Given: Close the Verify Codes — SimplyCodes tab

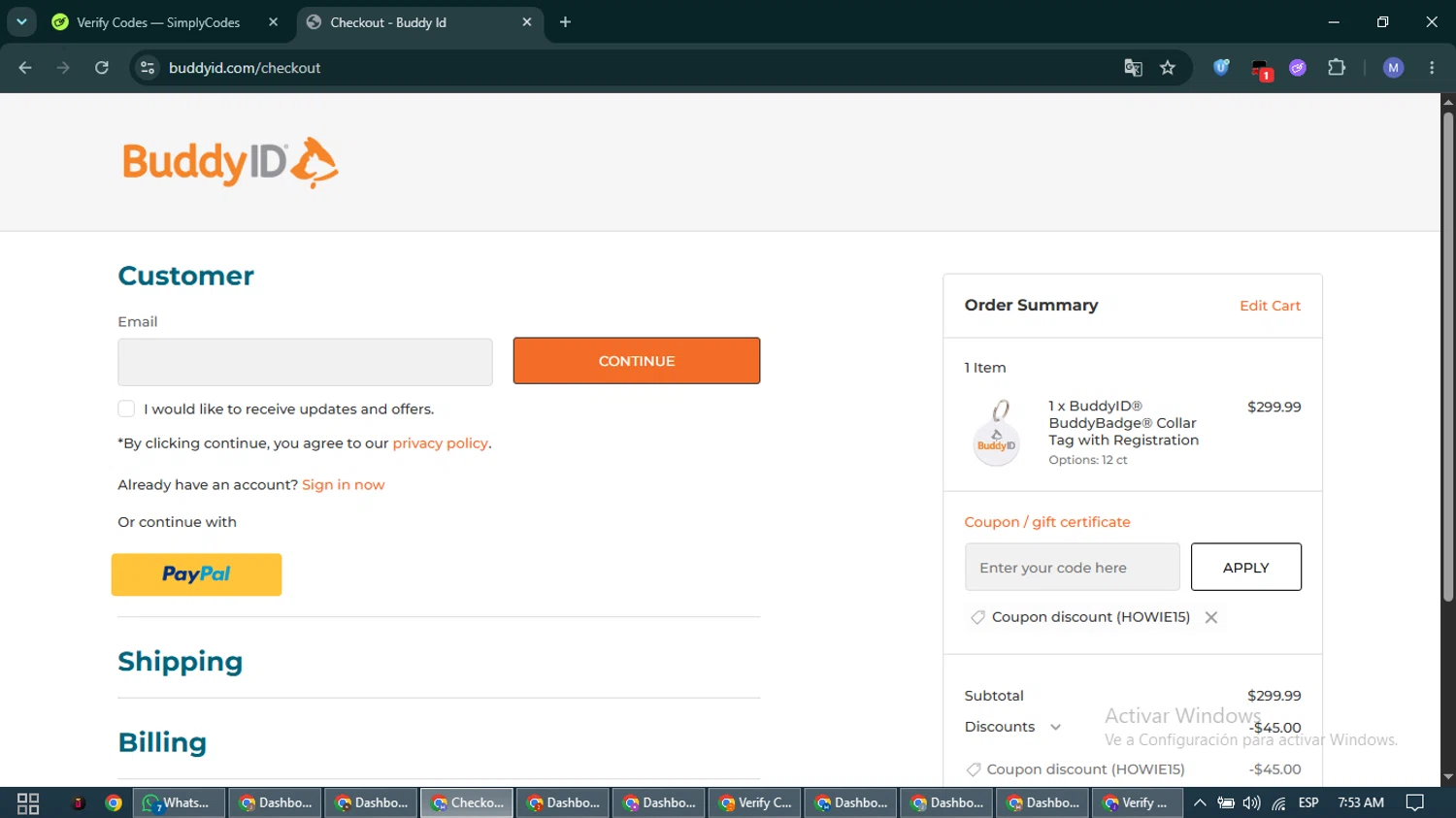Looking at the screenshot, I should point(273,22).
